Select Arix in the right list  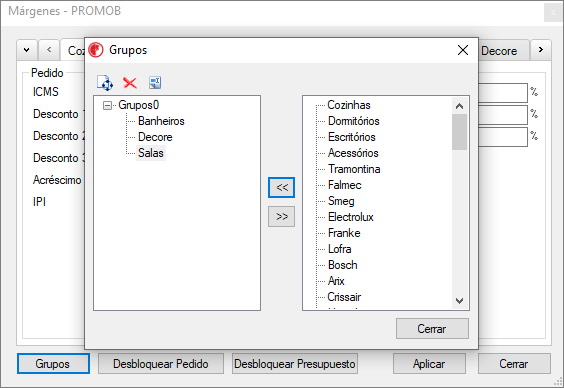(336, 281)
